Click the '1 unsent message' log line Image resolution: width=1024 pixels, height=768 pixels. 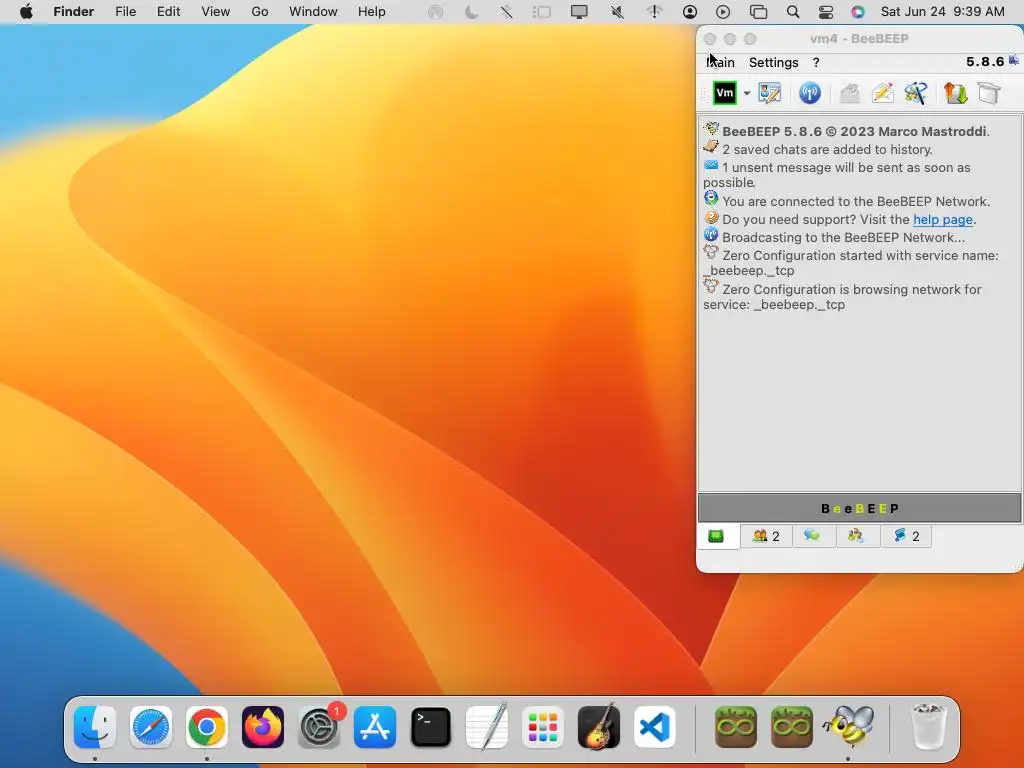(x=837, y=174)
